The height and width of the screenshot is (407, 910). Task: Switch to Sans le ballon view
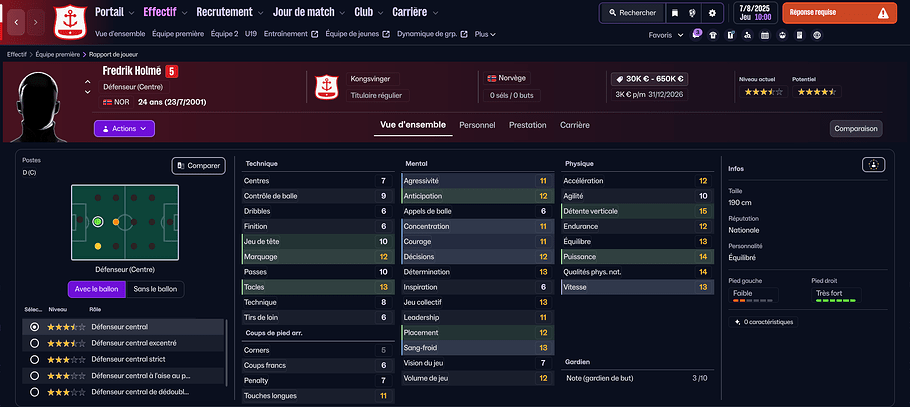pyautogui.click(x=157, y=289)
